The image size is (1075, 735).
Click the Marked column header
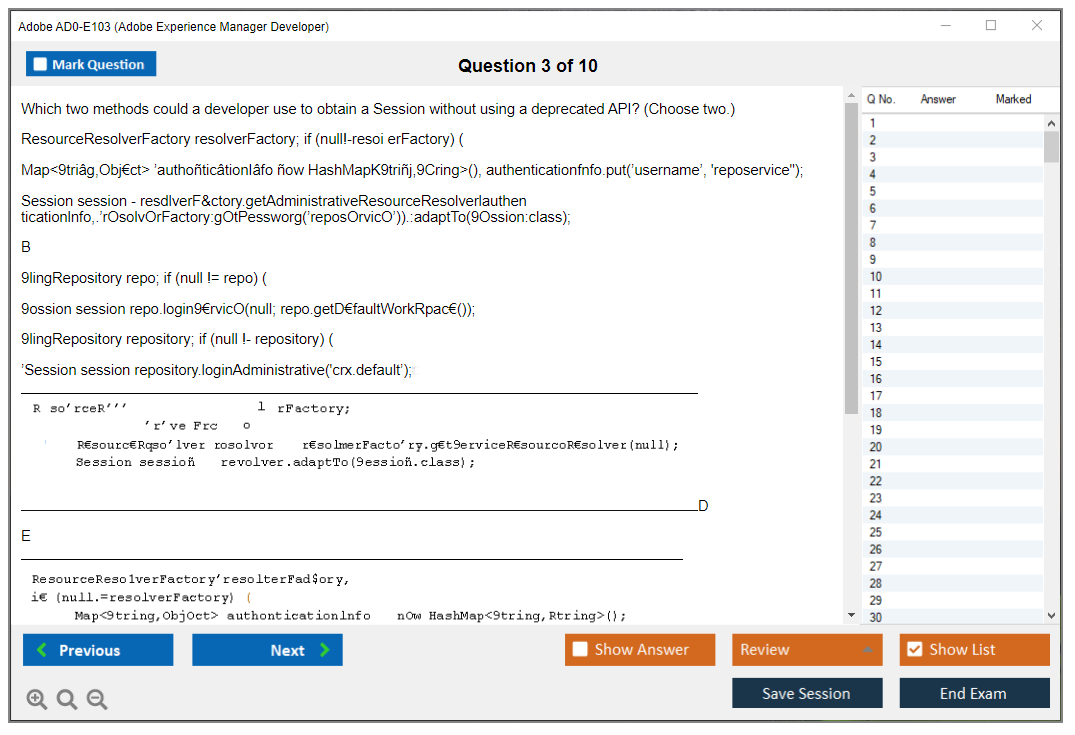tap(1013, 99)
